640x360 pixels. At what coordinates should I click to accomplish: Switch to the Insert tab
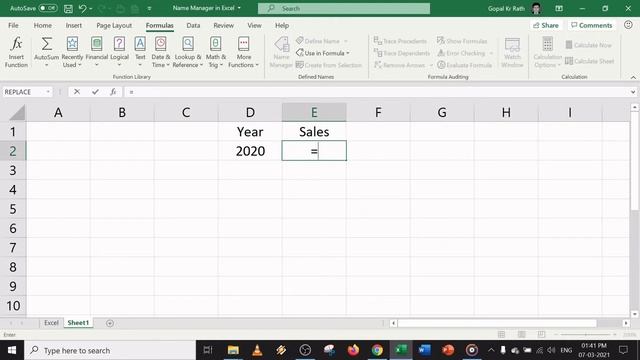click(x=73, y=25)
